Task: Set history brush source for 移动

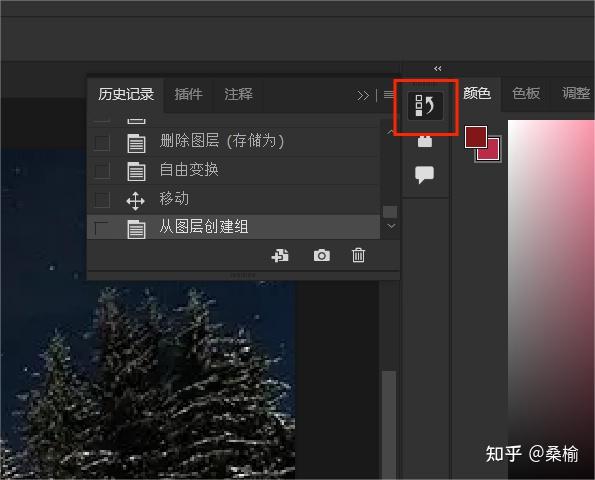Action: [102, 200]
